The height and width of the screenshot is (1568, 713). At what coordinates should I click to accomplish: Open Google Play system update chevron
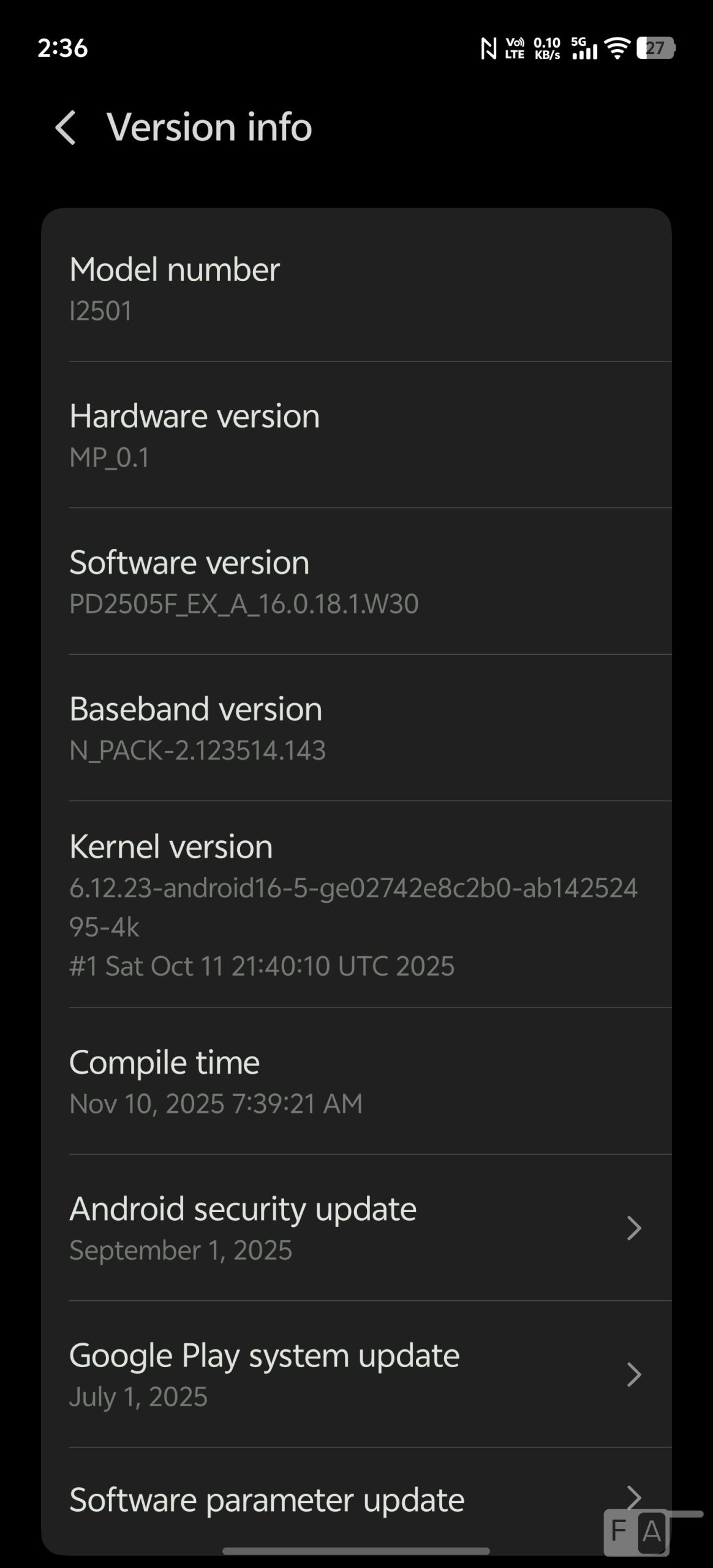pyautogui.click(x=634, y=1374)
